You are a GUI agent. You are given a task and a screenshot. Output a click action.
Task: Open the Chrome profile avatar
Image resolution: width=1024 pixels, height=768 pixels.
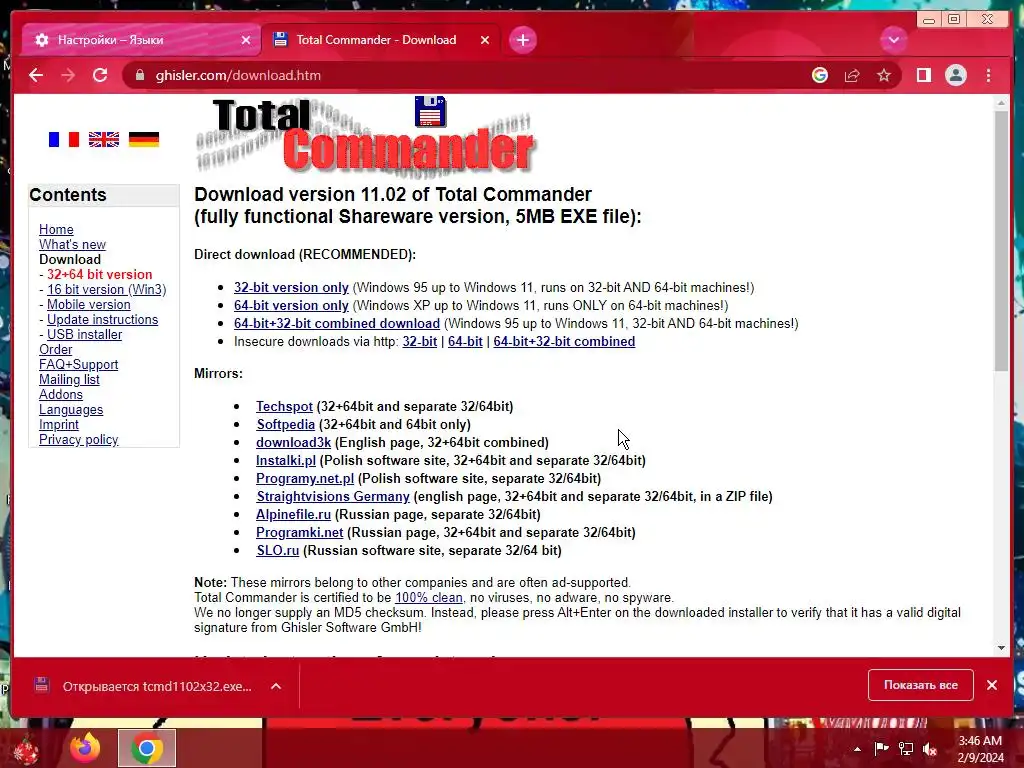[x=955, y=75]
